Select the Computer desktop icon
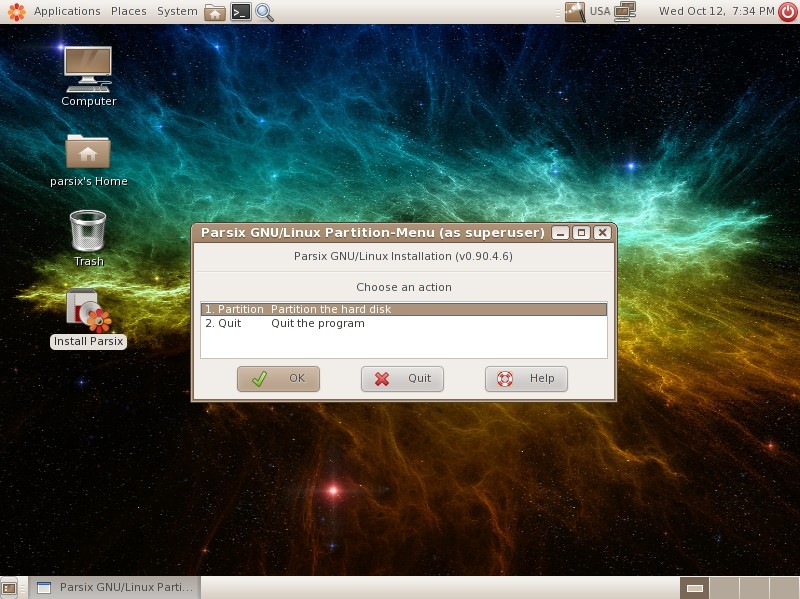The image size is (800, 599). pos(88,77)
